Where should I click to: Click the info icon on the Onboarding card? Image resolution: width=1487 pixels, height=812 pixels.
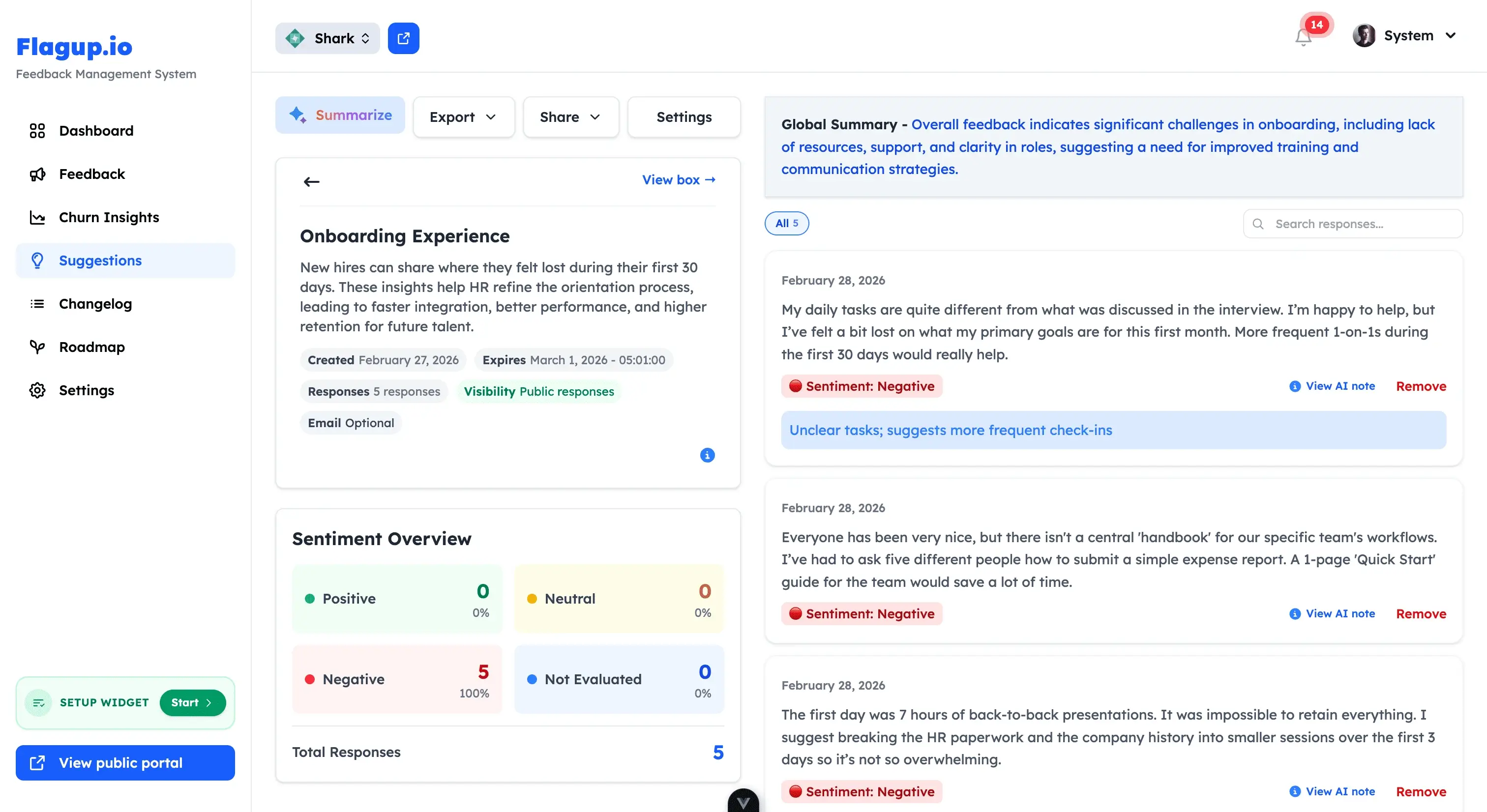[x=707, y=455]
